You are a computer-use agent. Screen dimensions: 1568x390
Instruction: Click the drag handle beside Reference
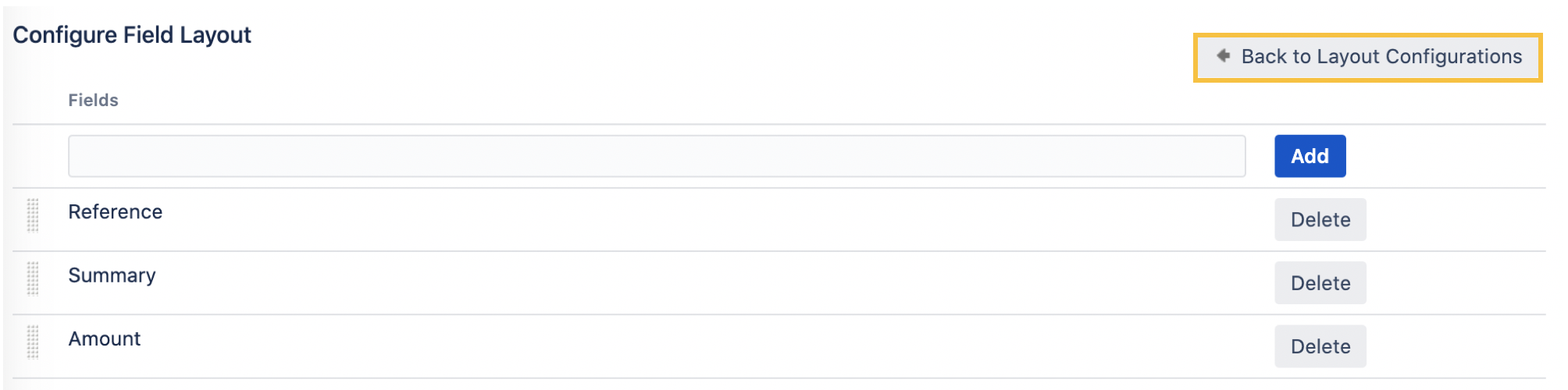click(33, 215)
